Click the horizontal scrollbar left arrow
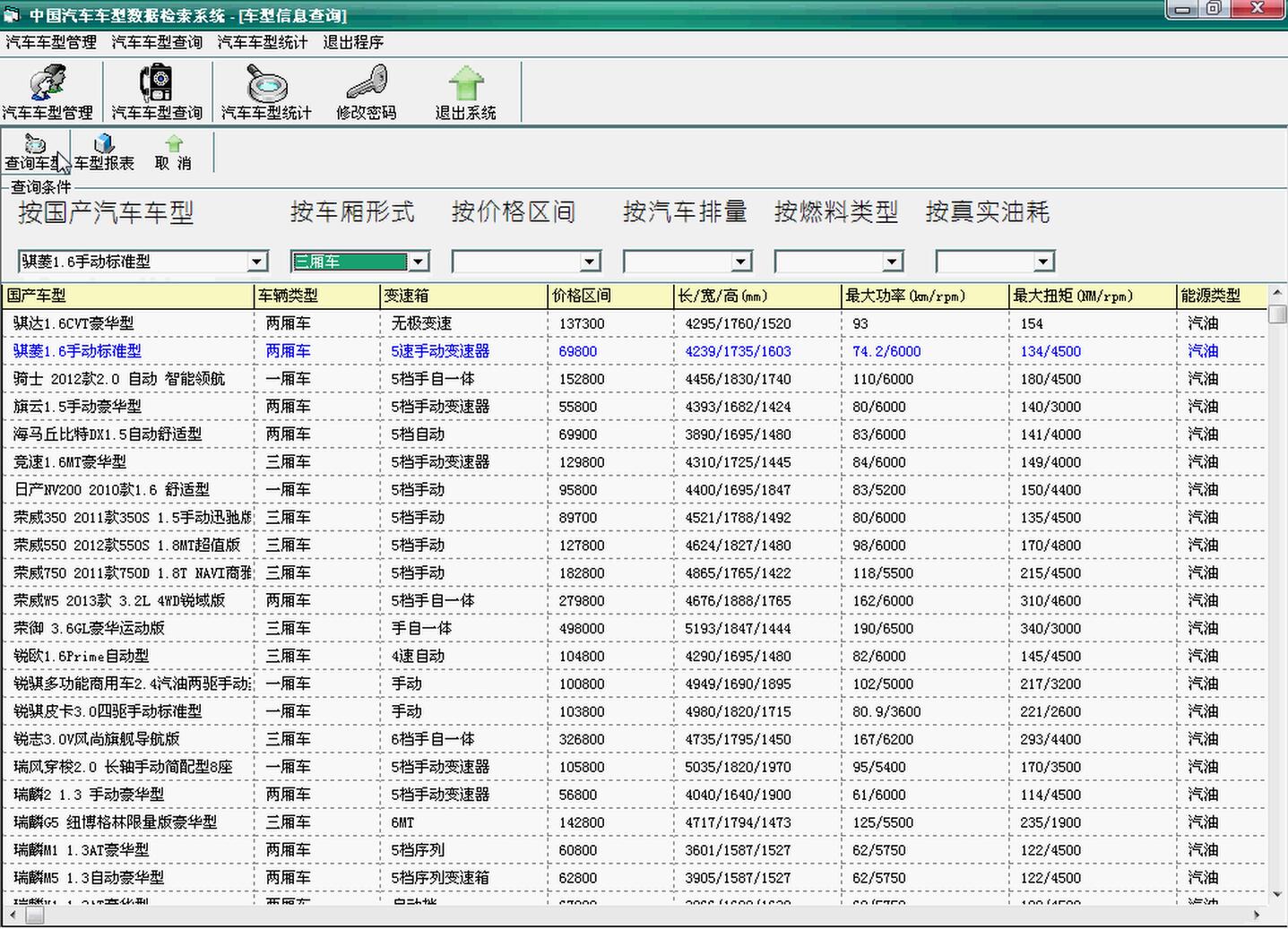This screenshot has width=1288, height=929. pyautogui.click(x=13, y=915)
